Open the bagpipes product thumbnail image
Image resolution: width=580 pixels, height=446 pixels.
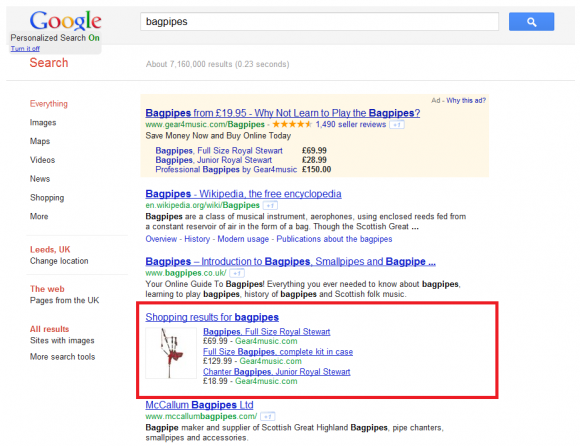[171, 353]
